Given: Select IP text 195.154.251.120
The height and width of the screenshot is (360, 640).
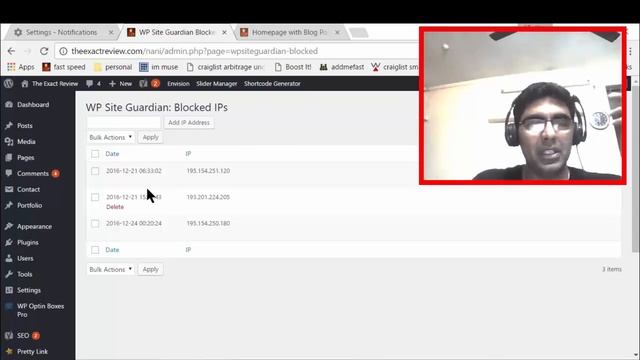Looking at the screenshot, I should tap(208, 171).
